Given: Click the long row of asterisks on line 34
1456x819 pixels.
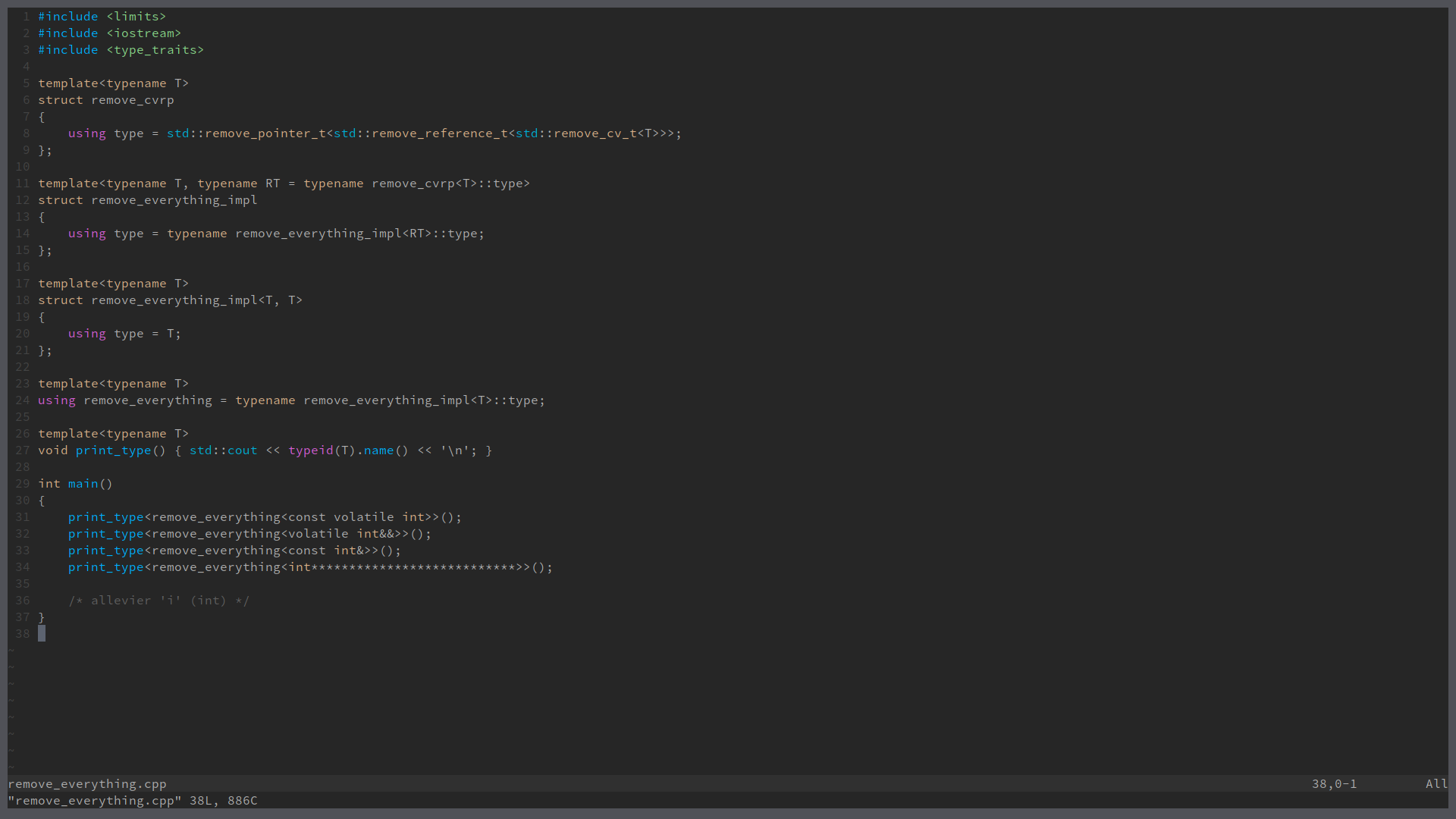Looking at the screenshot, I should pos(413,567).
